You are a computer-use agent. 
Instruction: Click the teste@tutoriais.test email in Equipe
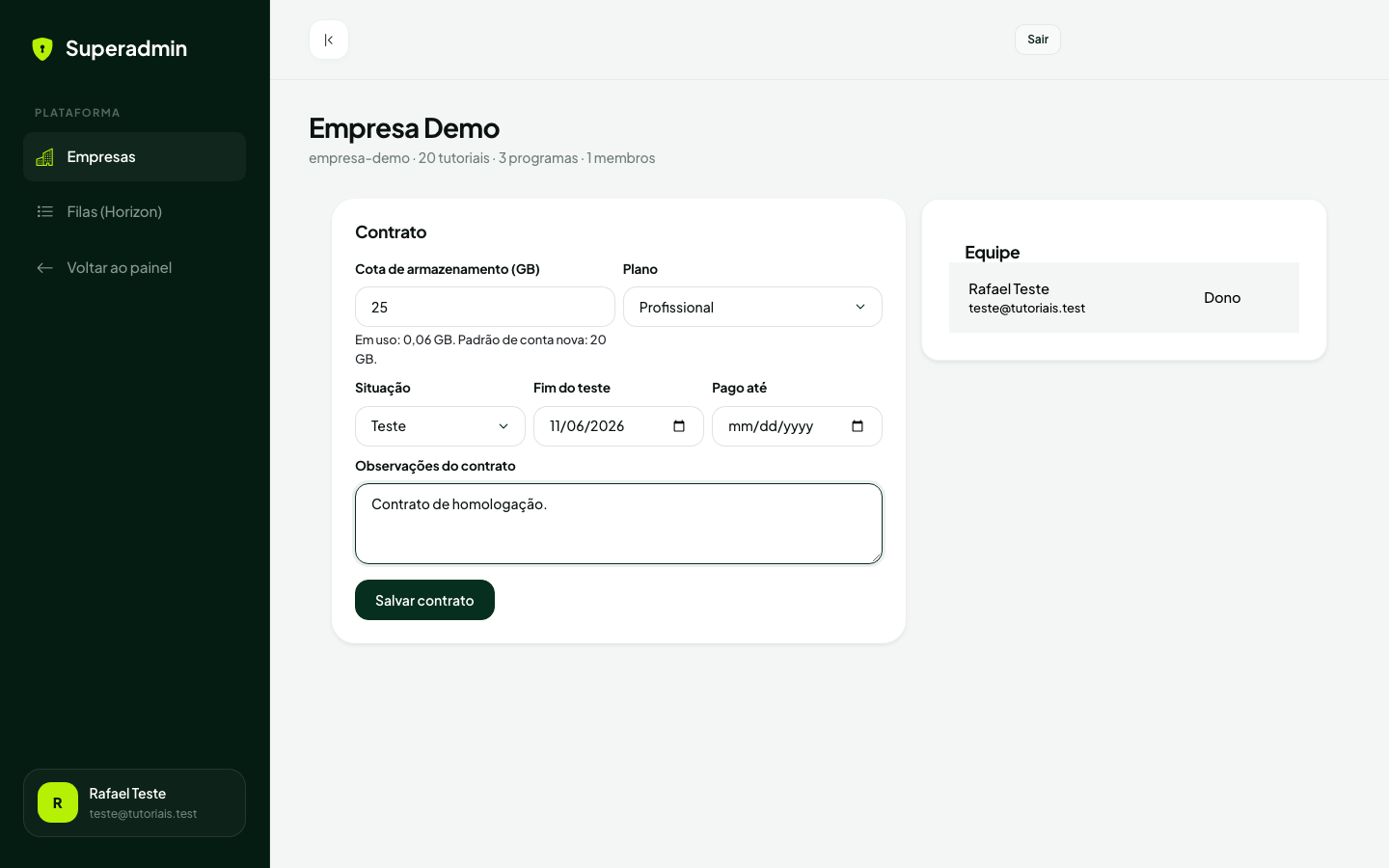click(x=1027, y=309)
